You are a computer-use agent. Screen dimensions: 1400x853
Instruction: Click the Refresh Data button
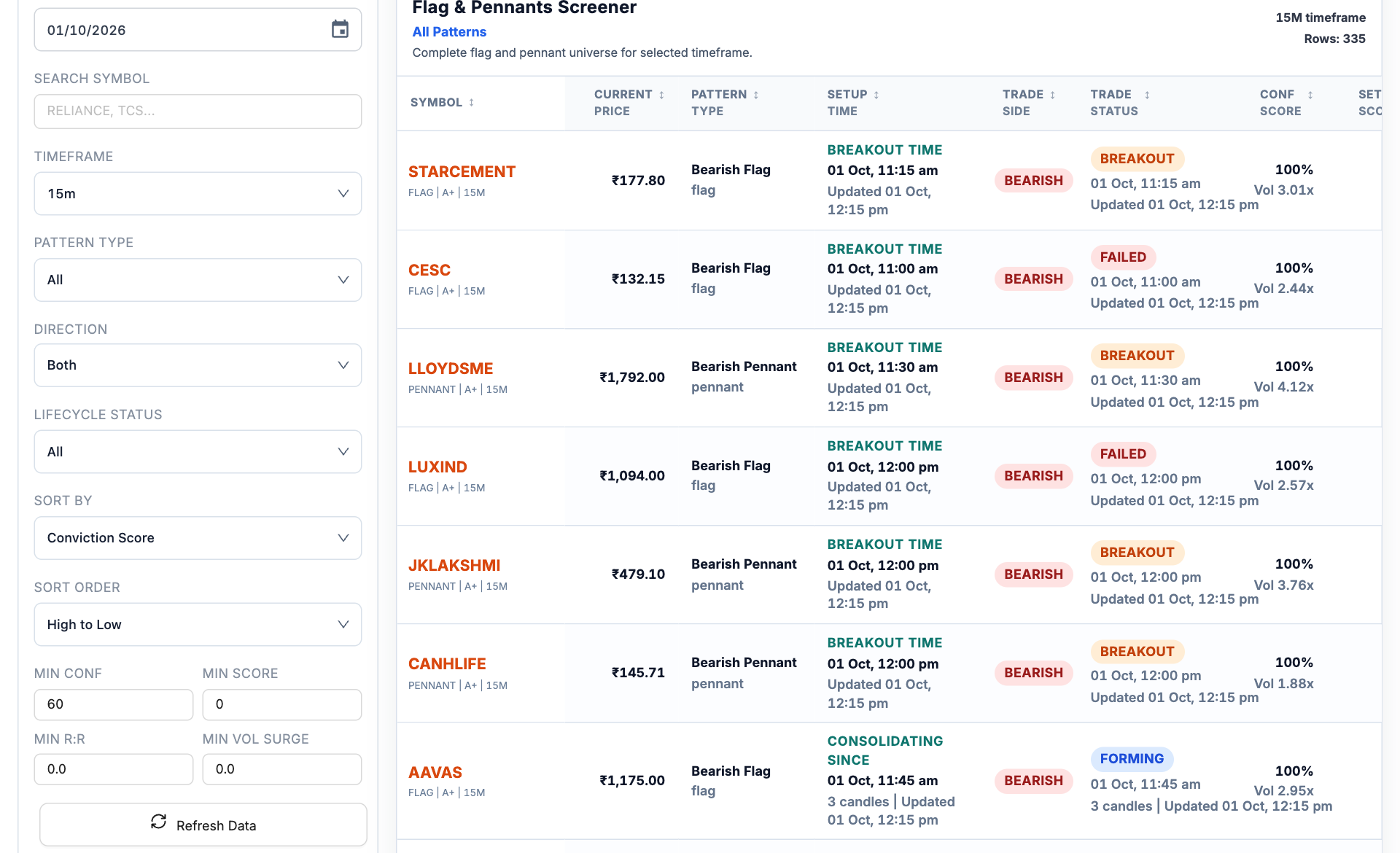(x=203, y=825)
